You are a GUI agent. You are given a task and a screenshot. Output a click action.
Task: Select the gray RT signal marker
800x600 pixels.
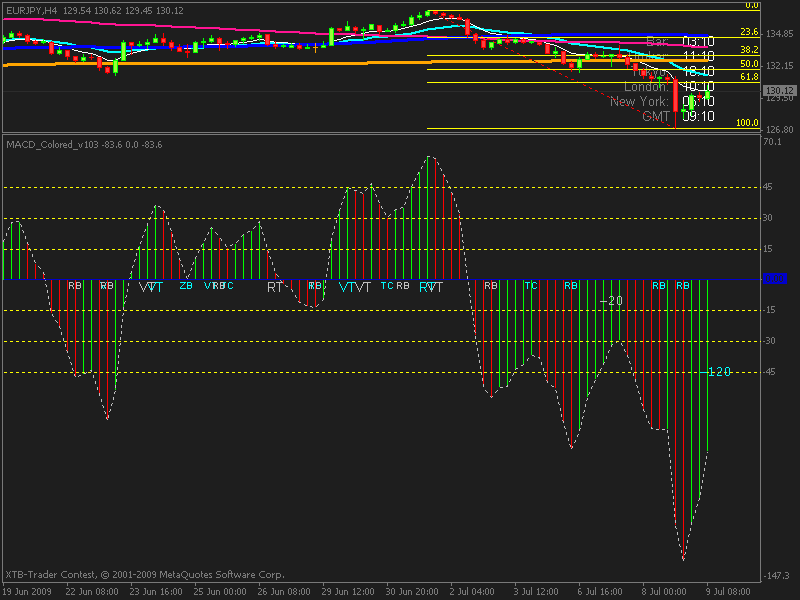(274, 287)
